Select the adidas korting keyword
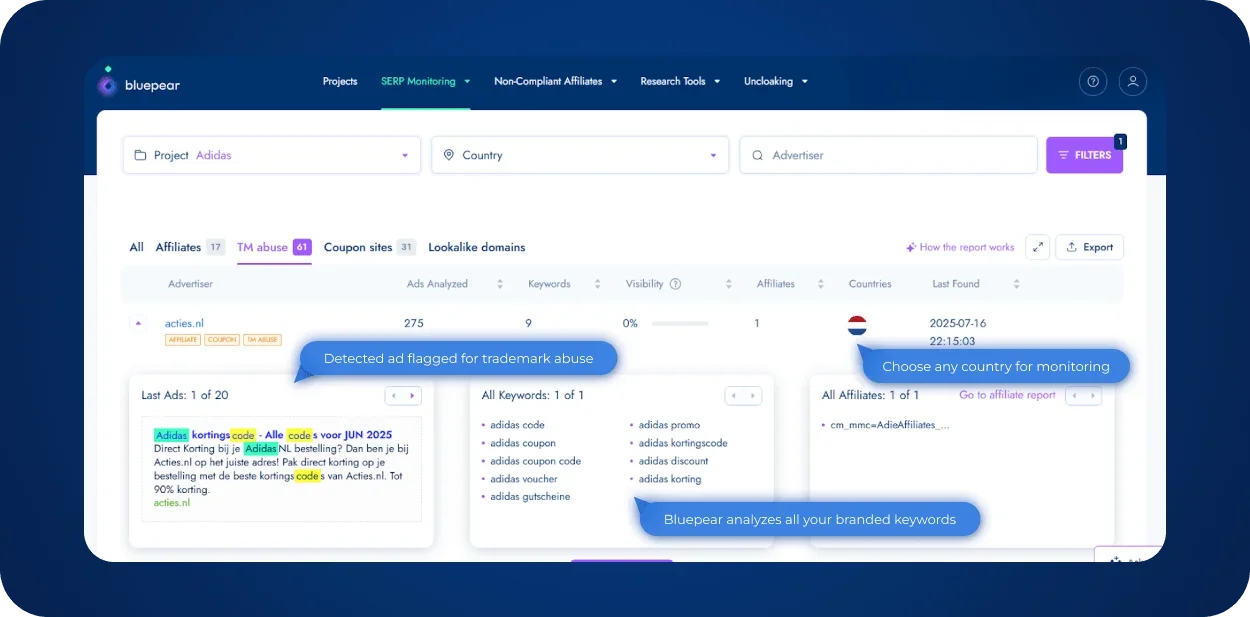The height and width of the screenshot is (617, 1250). tap(670, 479)
